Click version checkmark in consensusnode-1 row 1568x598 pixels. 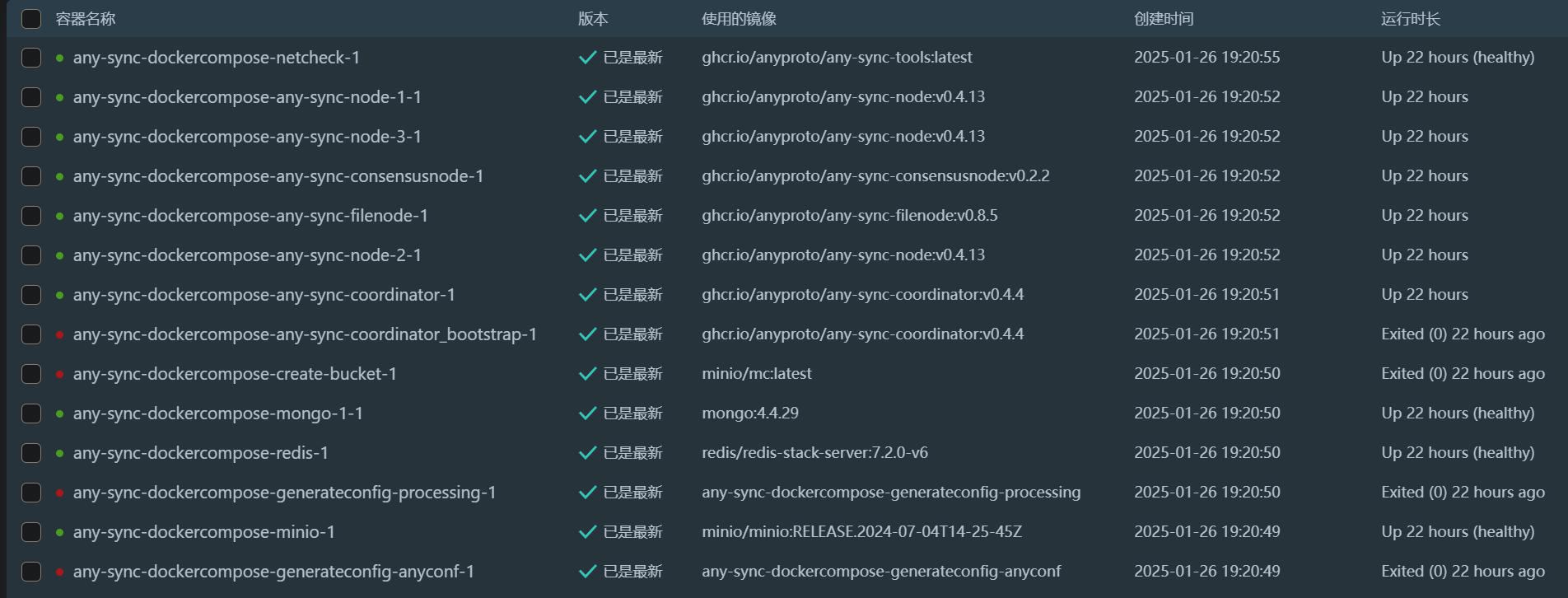588,176
